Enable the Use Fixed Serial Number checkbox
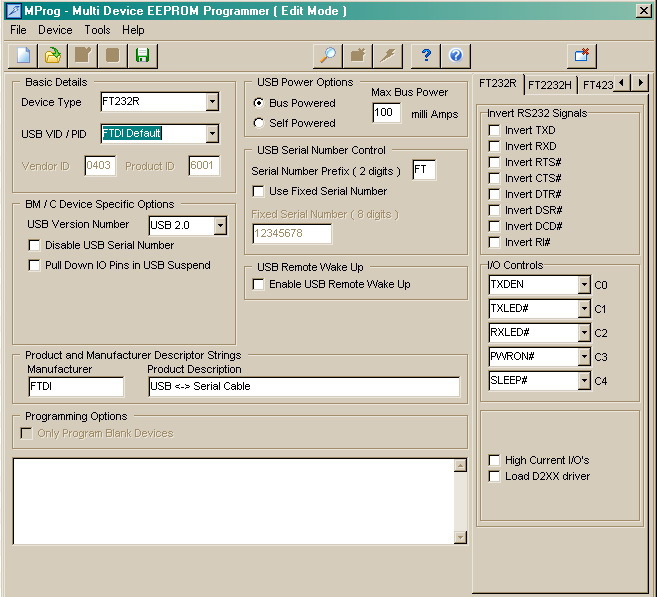The height and width of the screenshot is (597, 657). (259, 191)
